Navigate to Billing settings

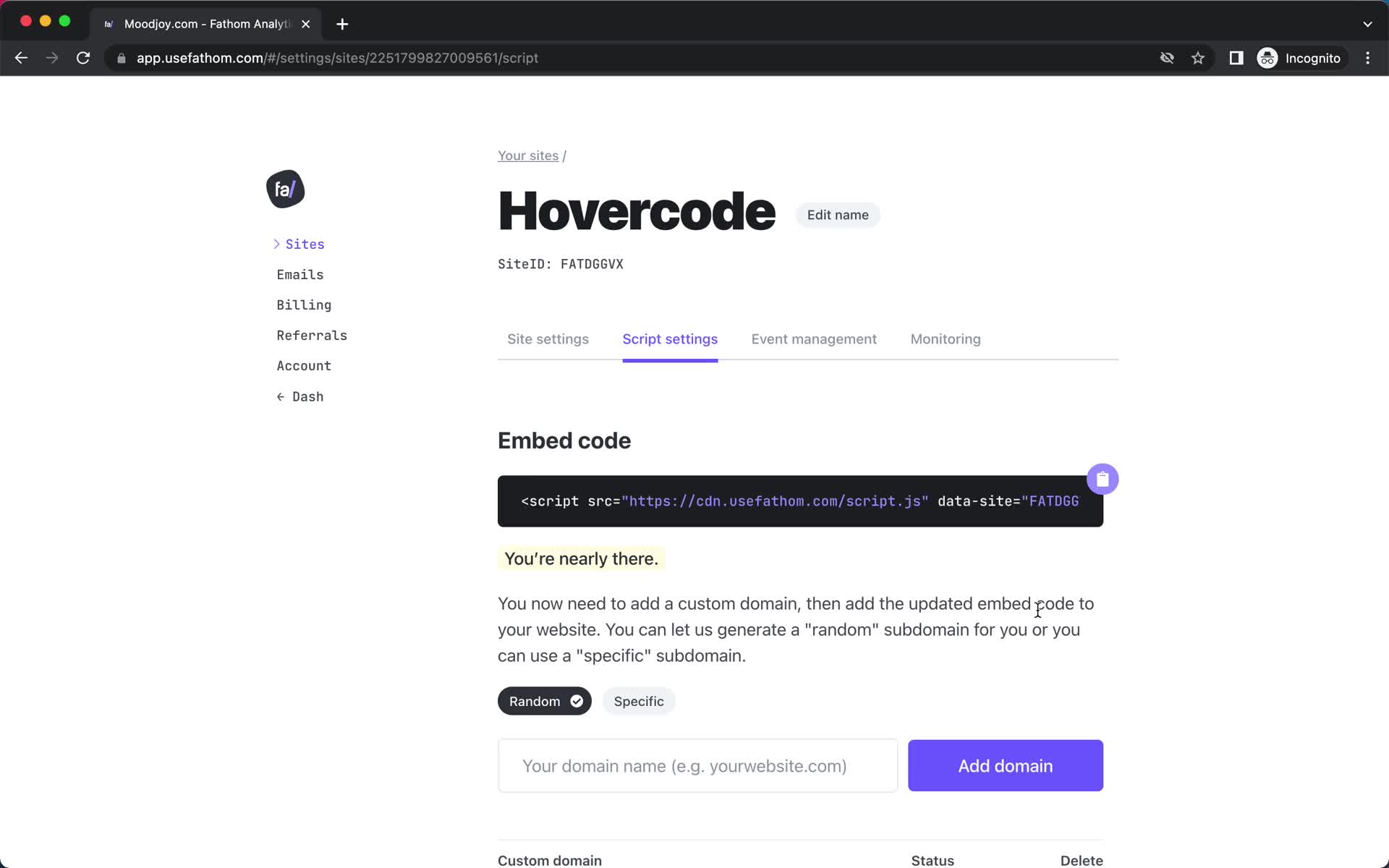coord(304,305)
